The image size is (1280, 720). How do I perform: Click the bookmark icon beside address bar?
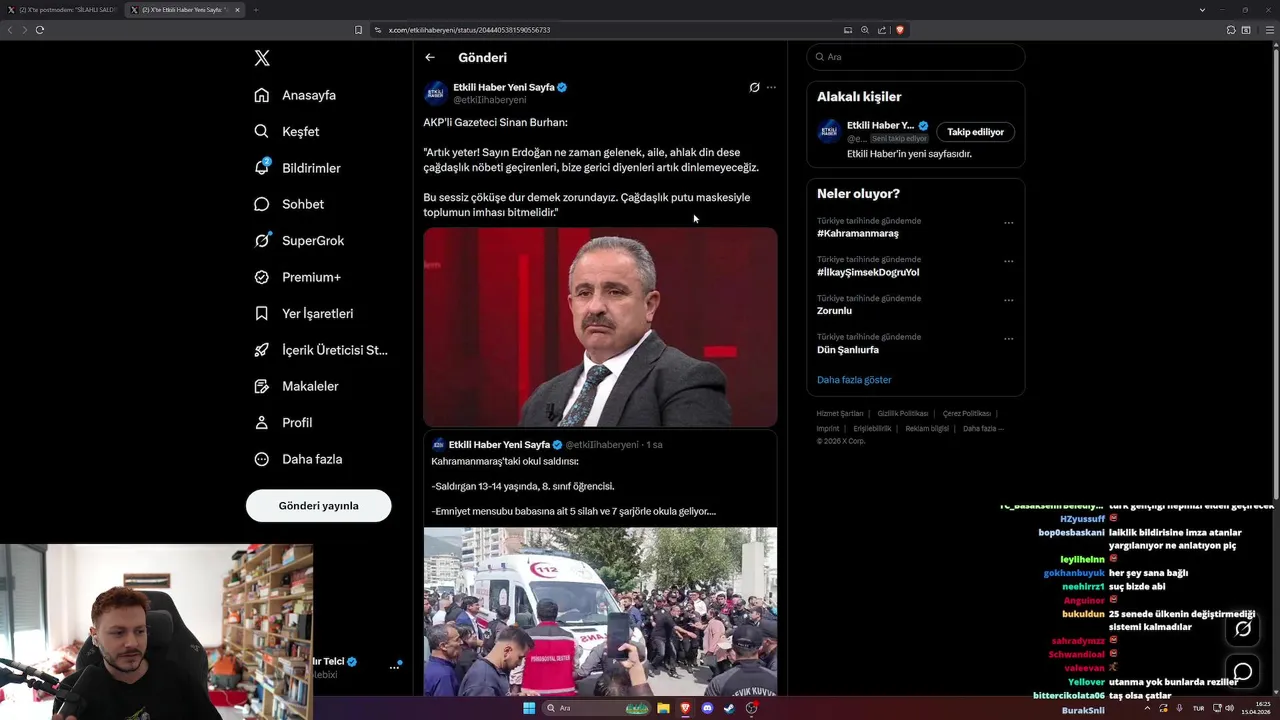(358, 30)
